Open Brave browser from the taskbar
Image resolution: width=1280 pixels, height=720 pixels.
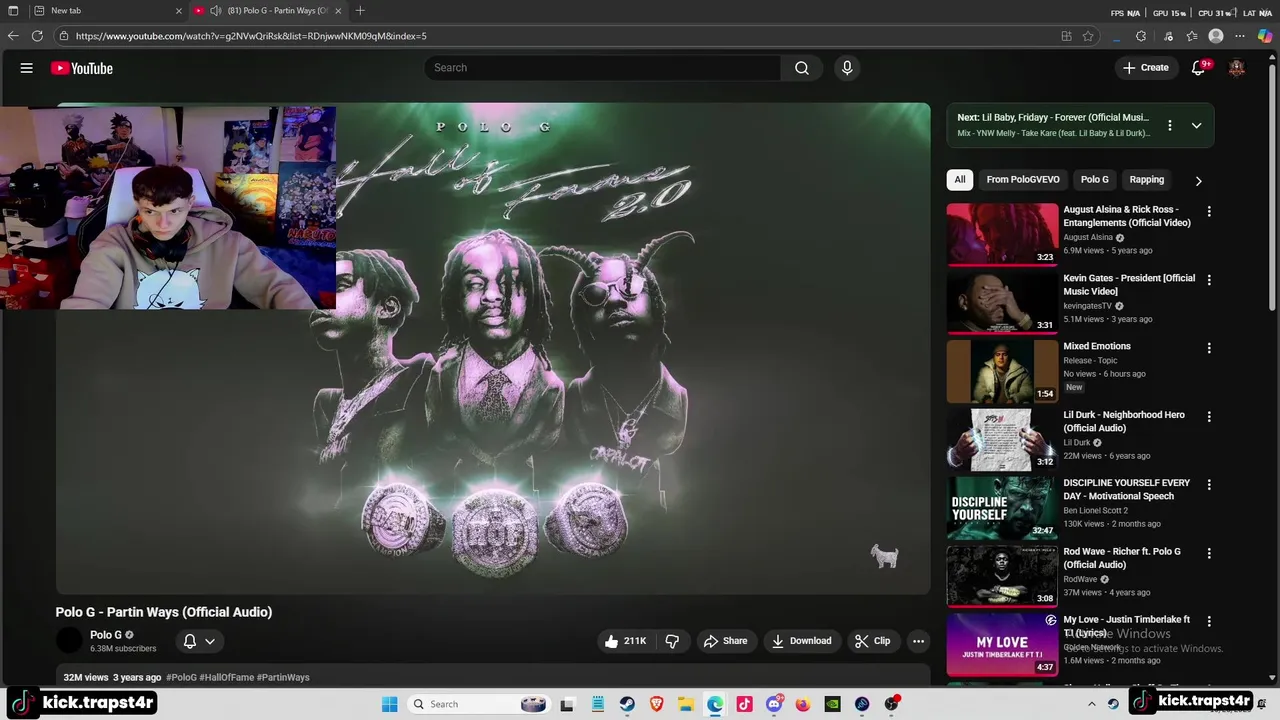coord(656,704)
